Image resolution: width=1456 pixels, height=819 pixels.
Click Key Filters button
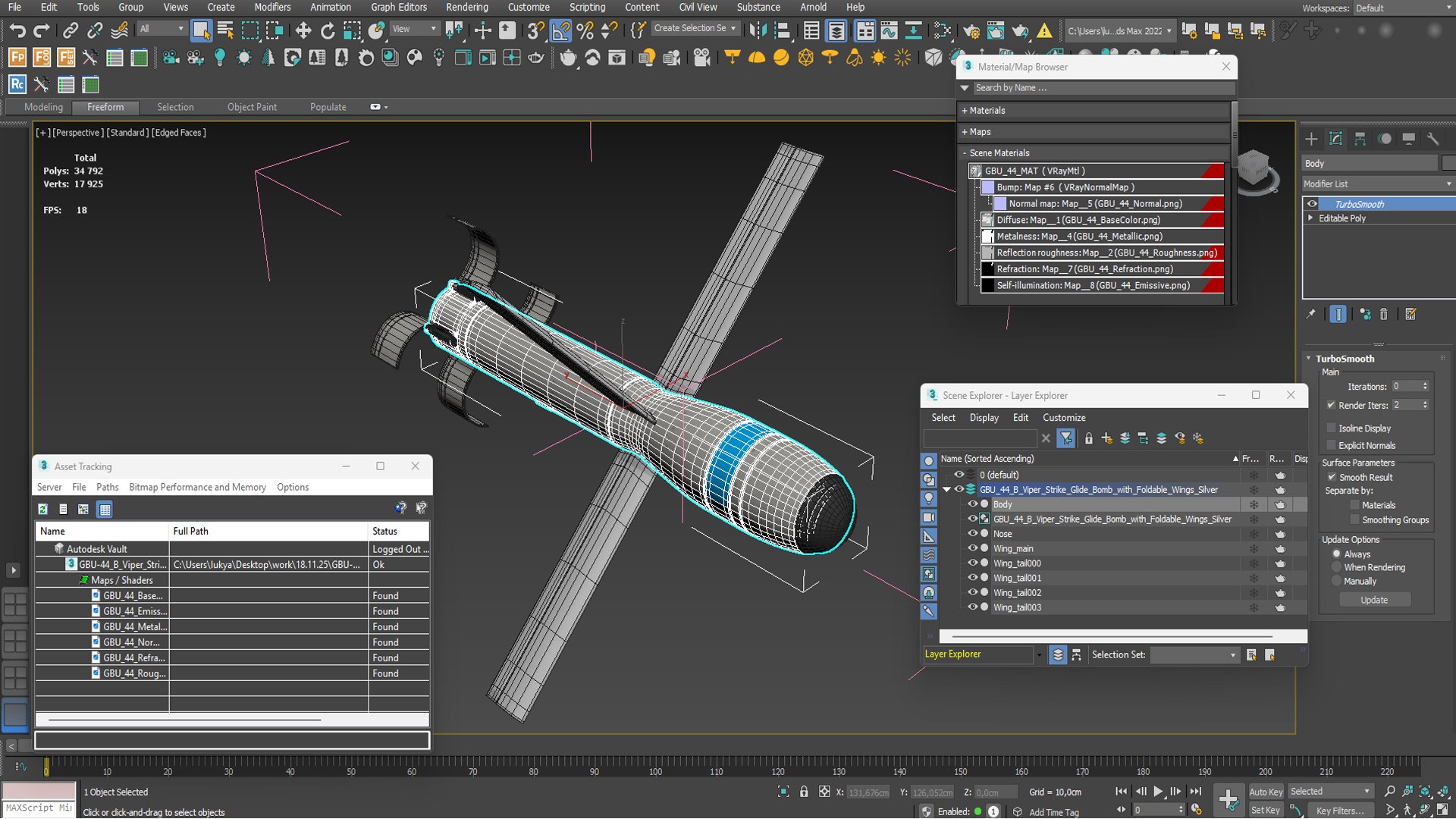(x=1339, y=810)
